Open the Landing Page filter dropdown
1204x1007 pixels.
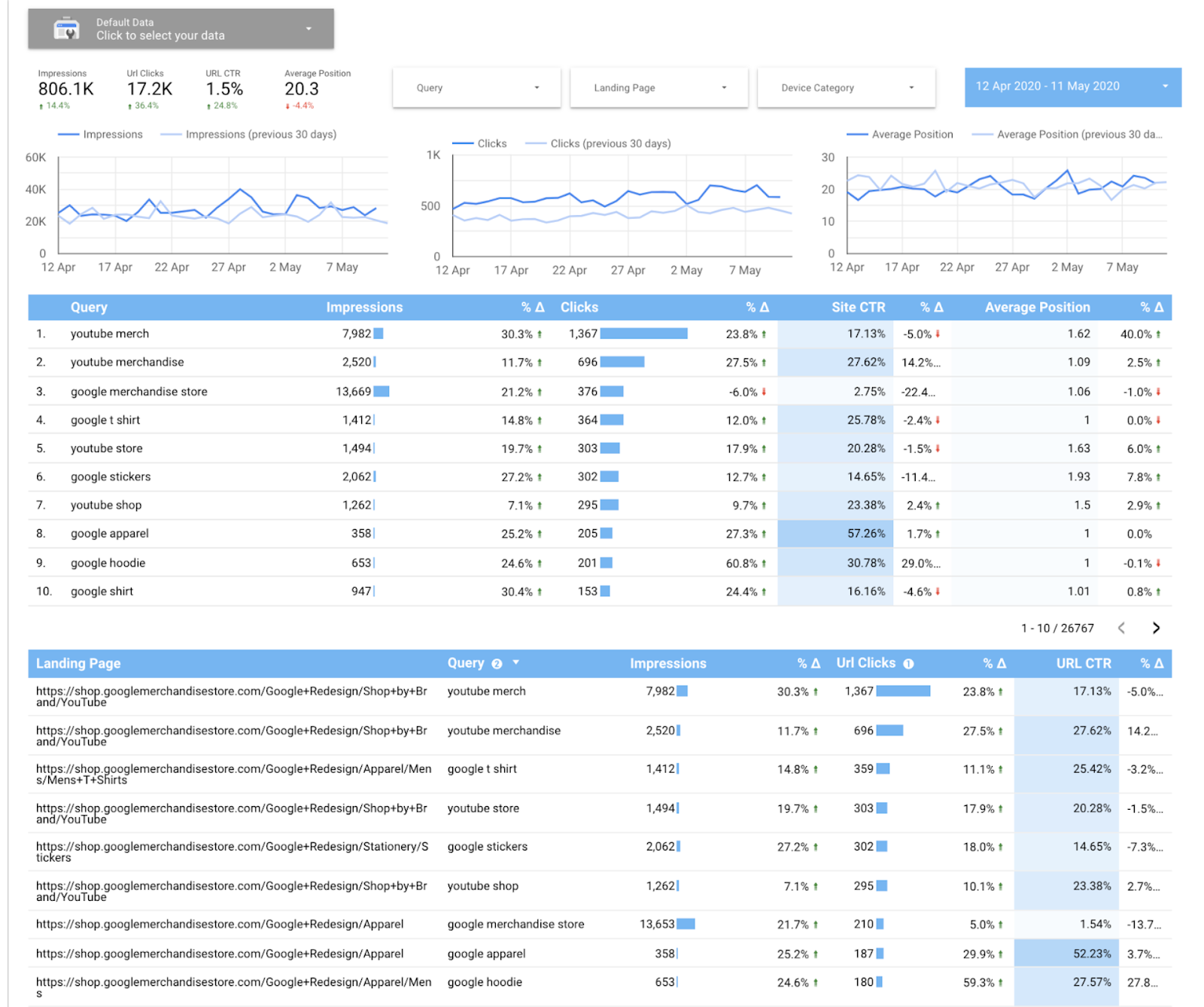[x=659, y=88]
